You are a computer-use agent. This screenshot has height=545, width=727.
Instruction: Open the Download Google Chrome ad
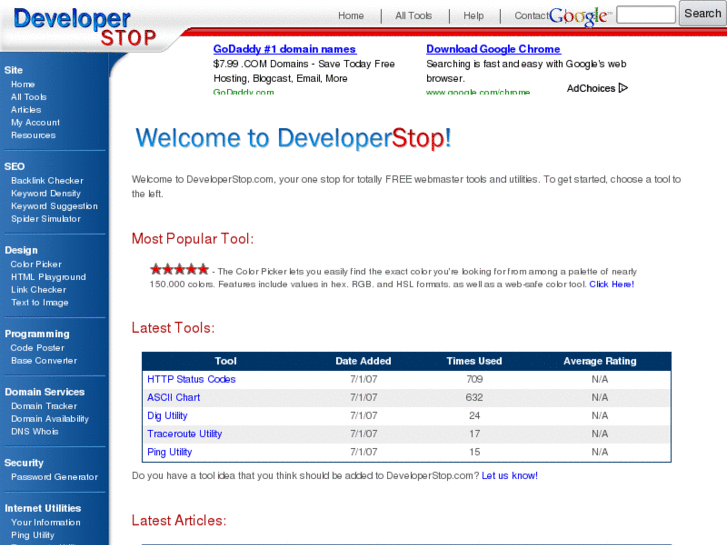point(493,49)
